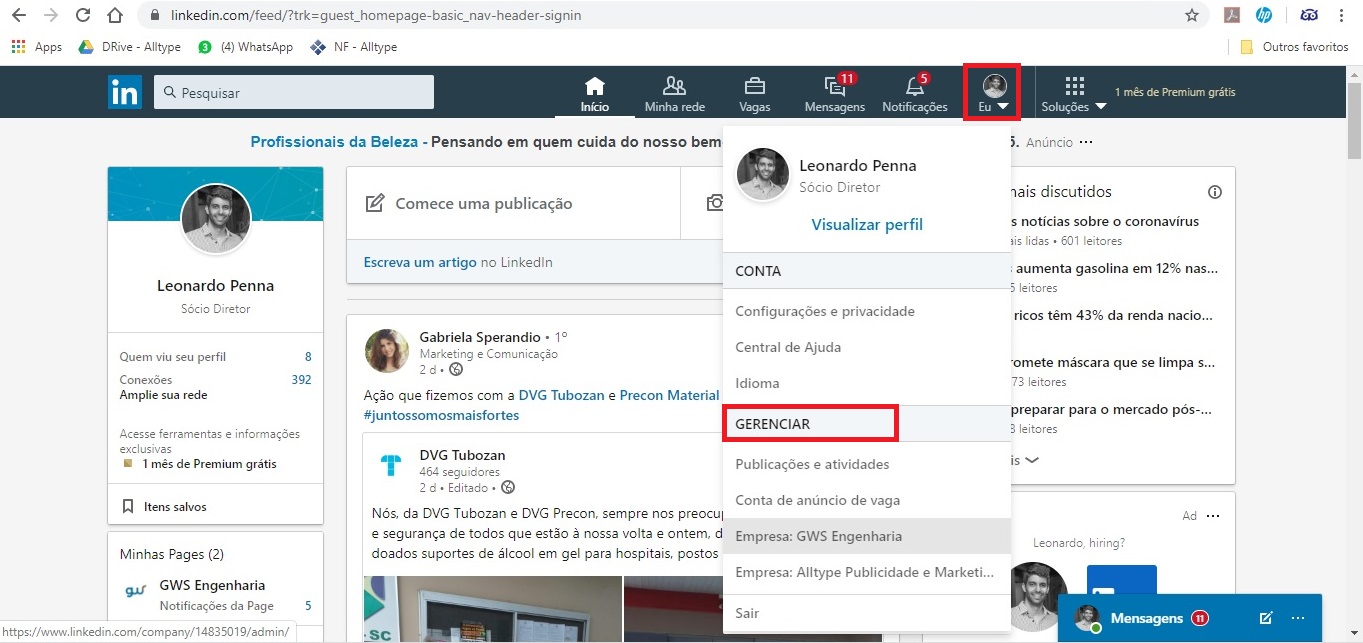Click the PDF extension icon
Screen dimensions: 1363x643
click(x=1233, y=15)
